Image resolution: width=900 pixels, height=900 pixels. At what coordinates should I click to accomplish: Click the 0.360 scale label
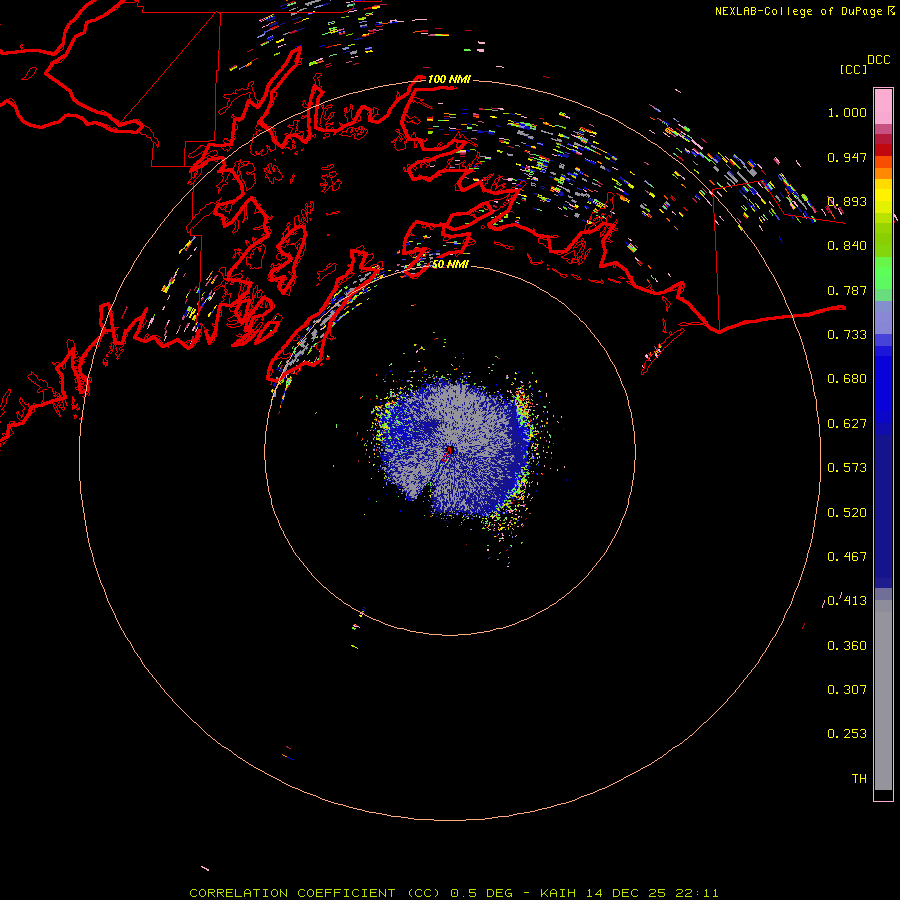[x=847, y=646]
